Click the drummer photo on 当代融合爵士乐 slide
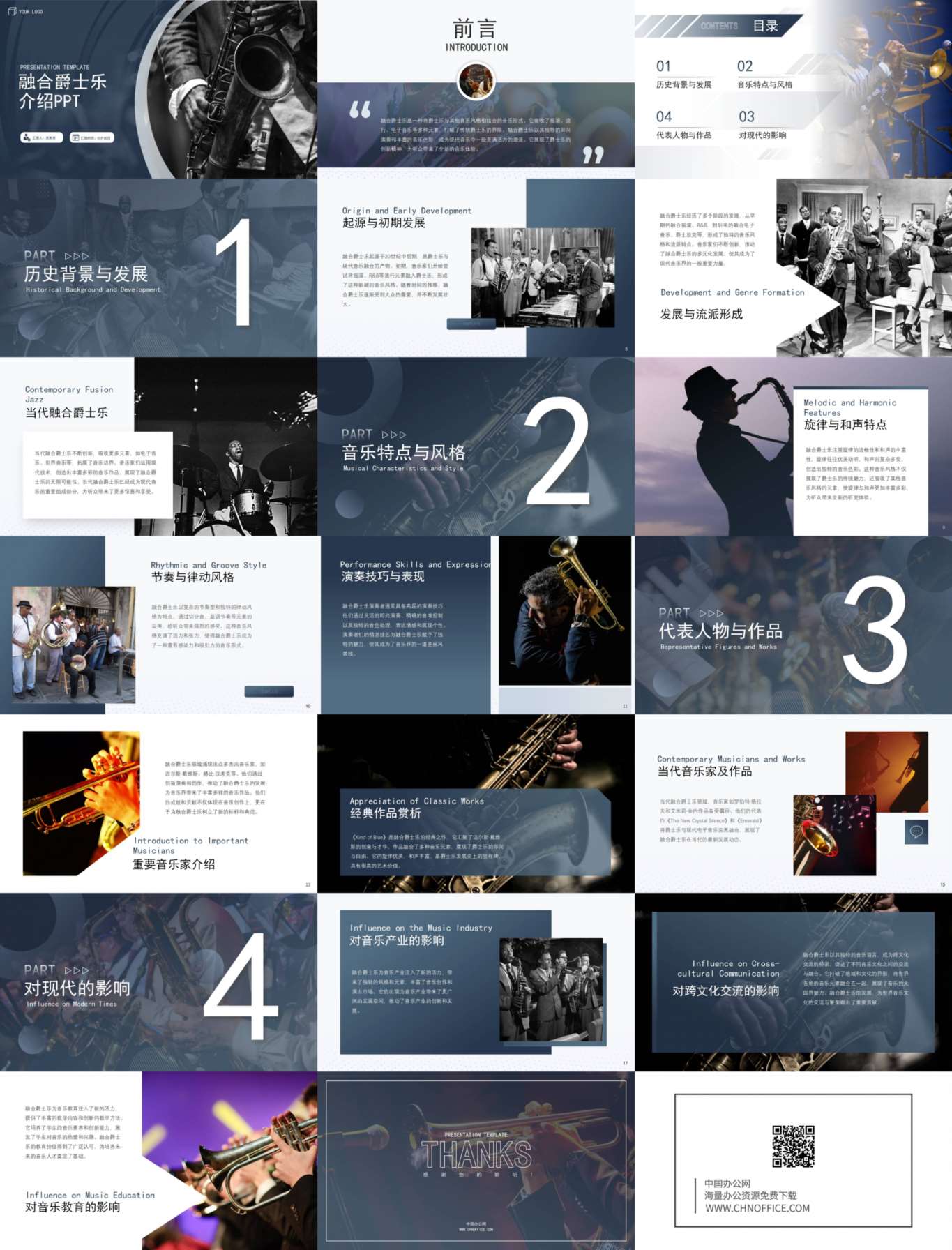 tap(226, 446)
